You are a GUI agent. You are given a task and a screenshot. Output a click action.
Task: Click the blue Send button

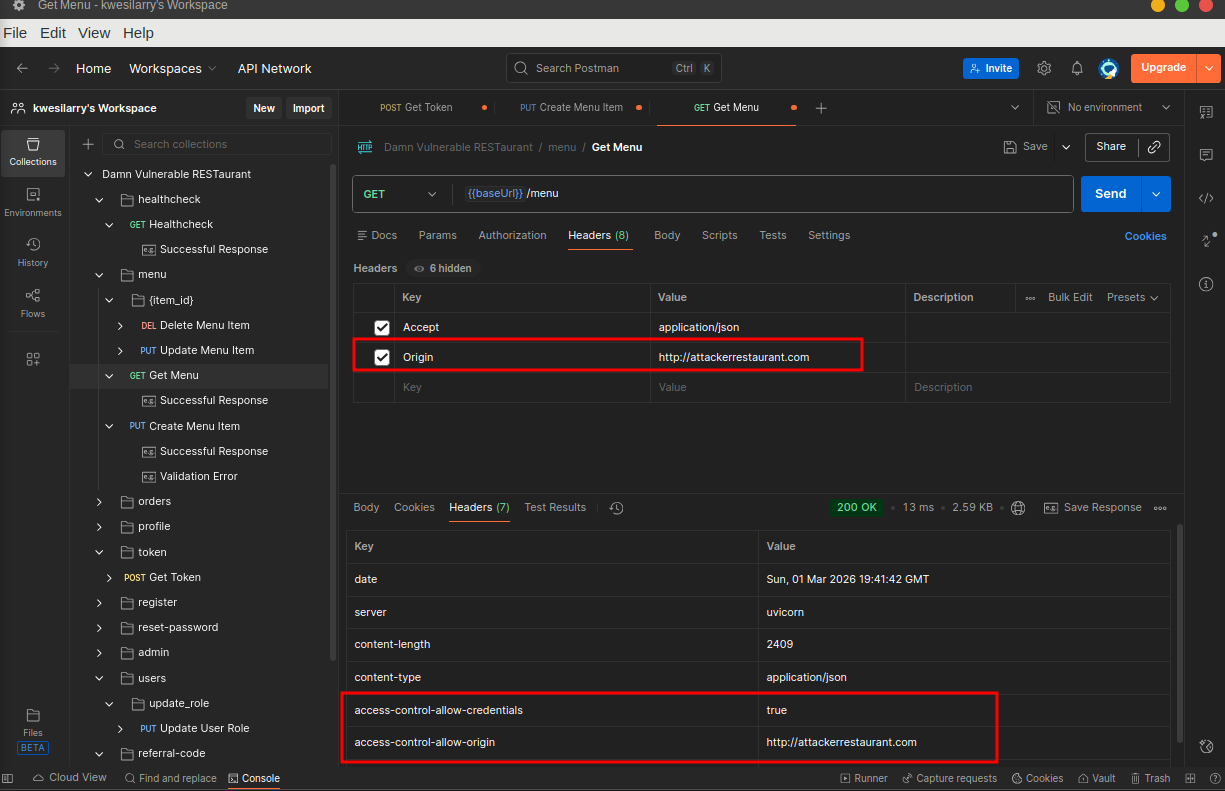1110,194
